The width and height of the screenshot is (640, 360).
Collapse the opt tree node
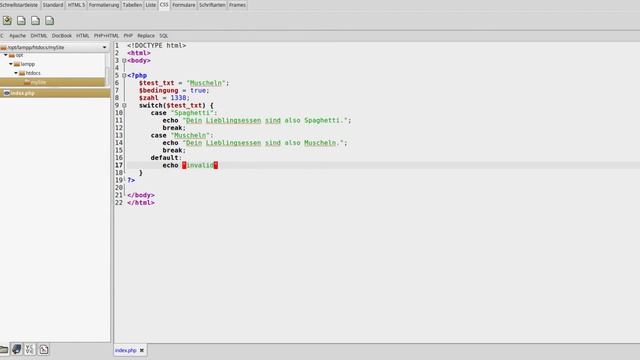point(6,55)
